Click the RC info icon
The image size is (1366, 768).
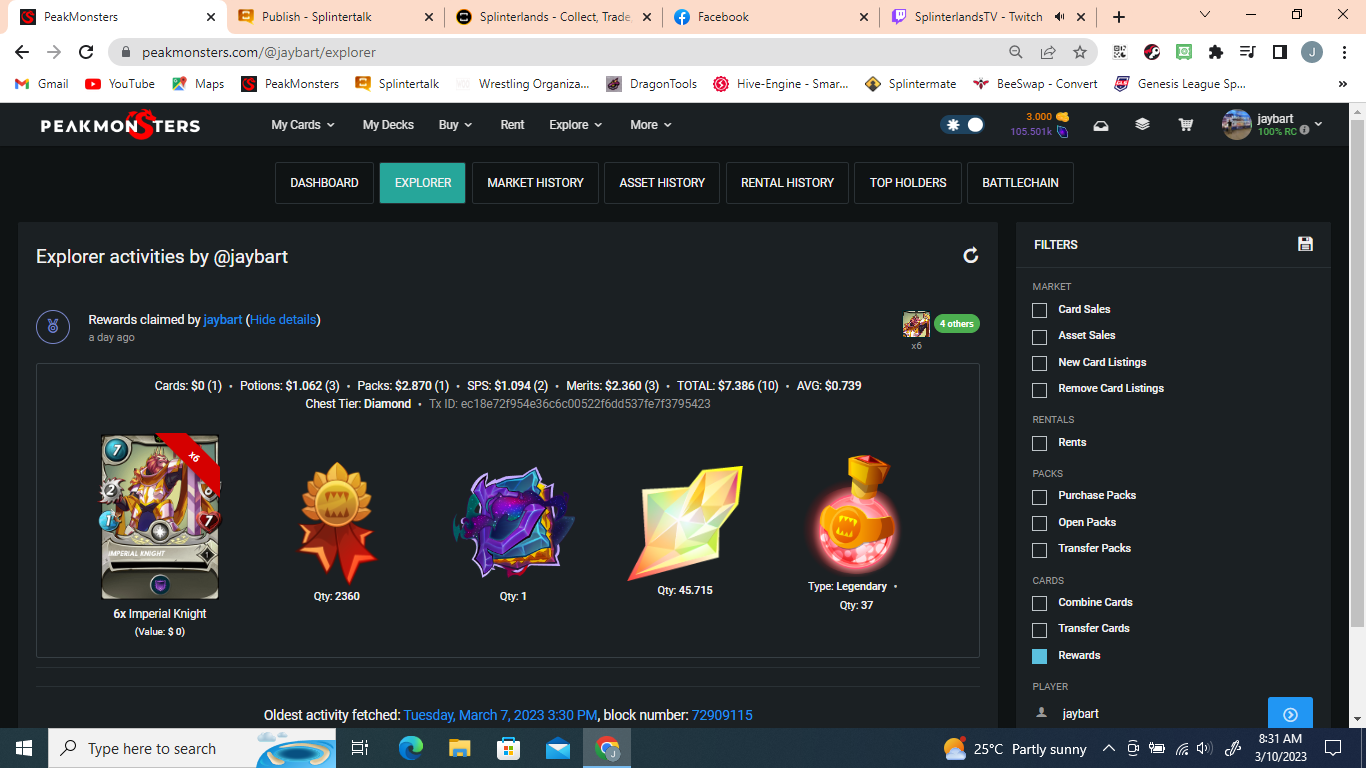tap(1304, 131)
